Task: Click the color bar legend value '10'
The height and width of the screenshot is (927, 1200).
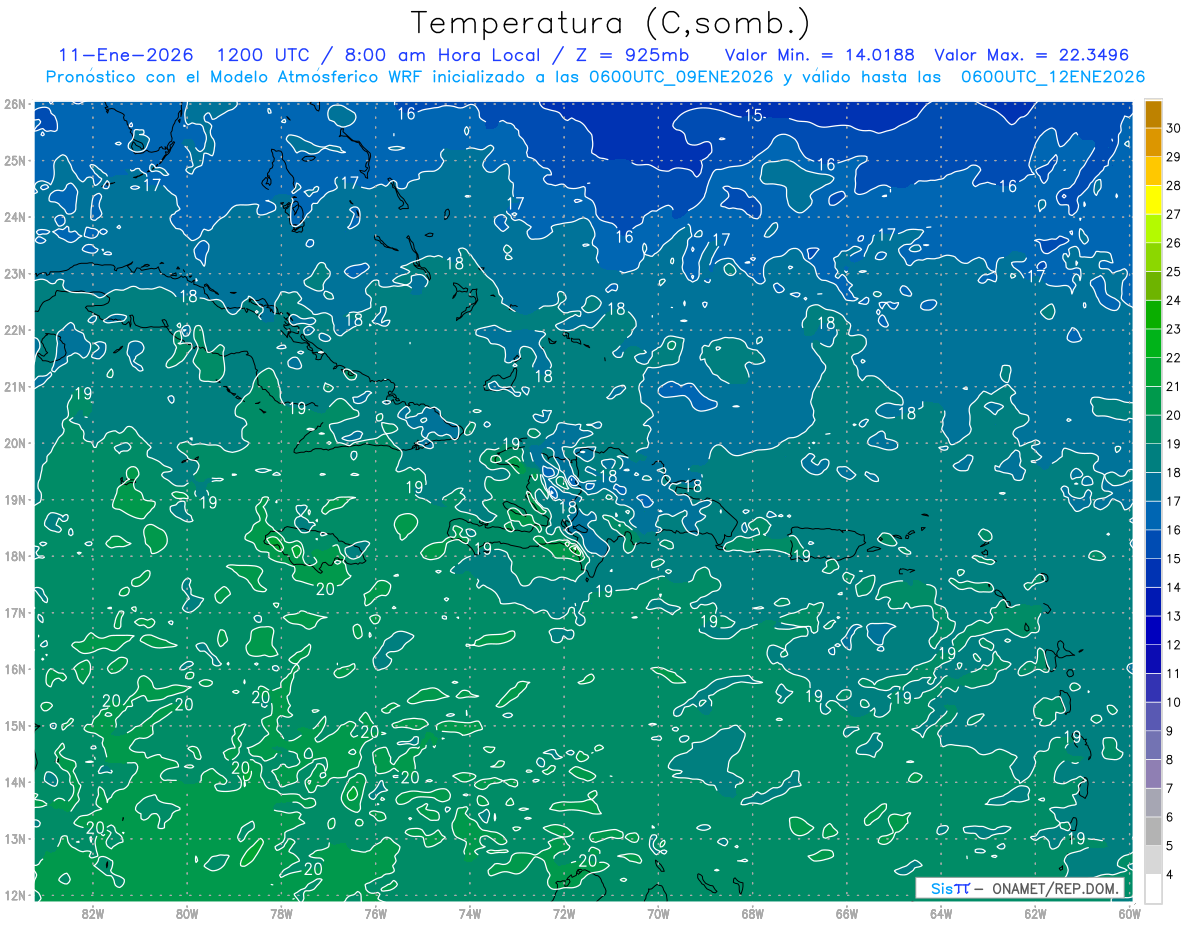Action: 1173,702
